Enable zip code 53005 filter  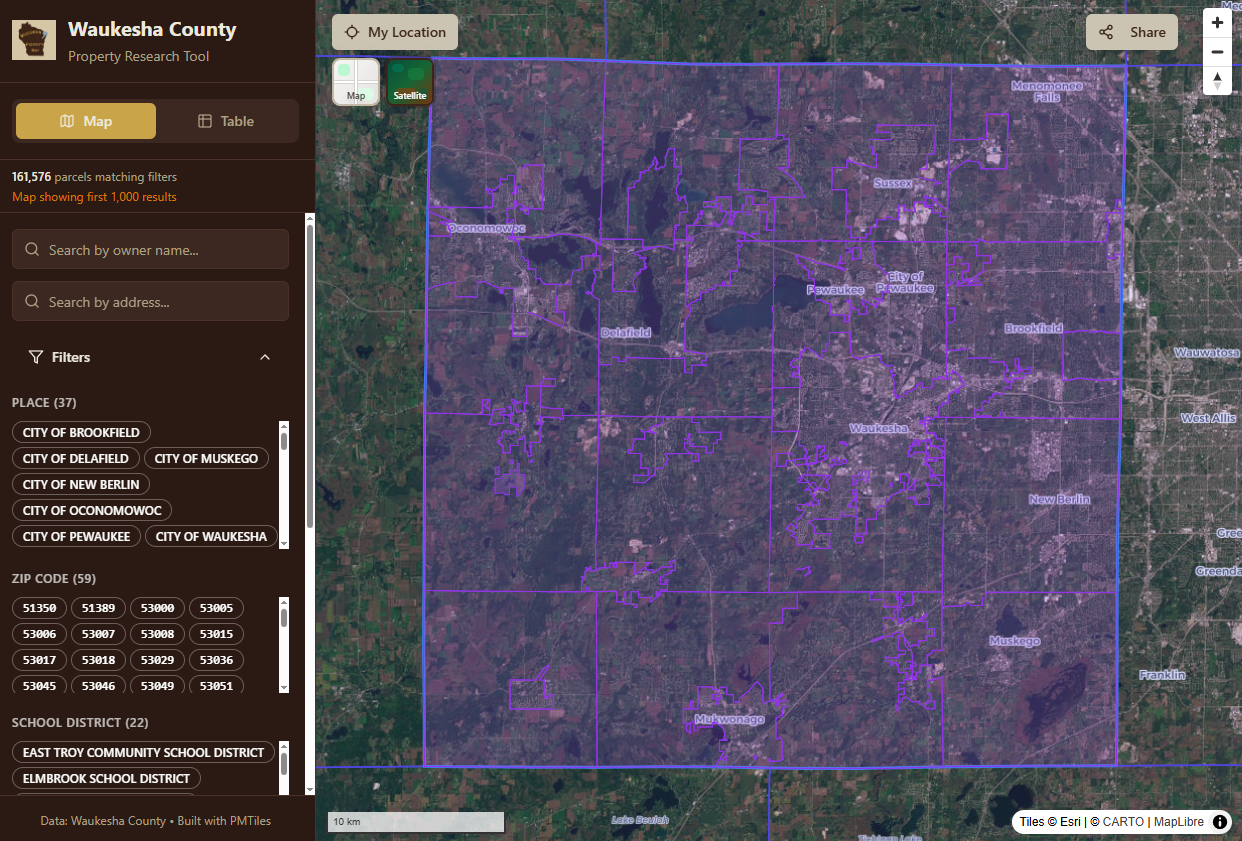coord(216,608)
